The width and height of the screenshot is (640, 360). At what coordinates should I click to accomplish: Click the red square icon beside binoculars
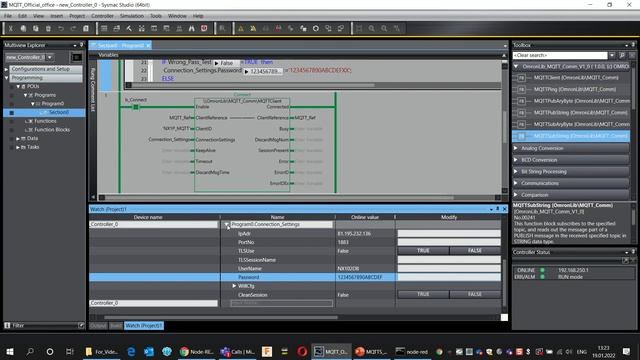coord(204,29)
